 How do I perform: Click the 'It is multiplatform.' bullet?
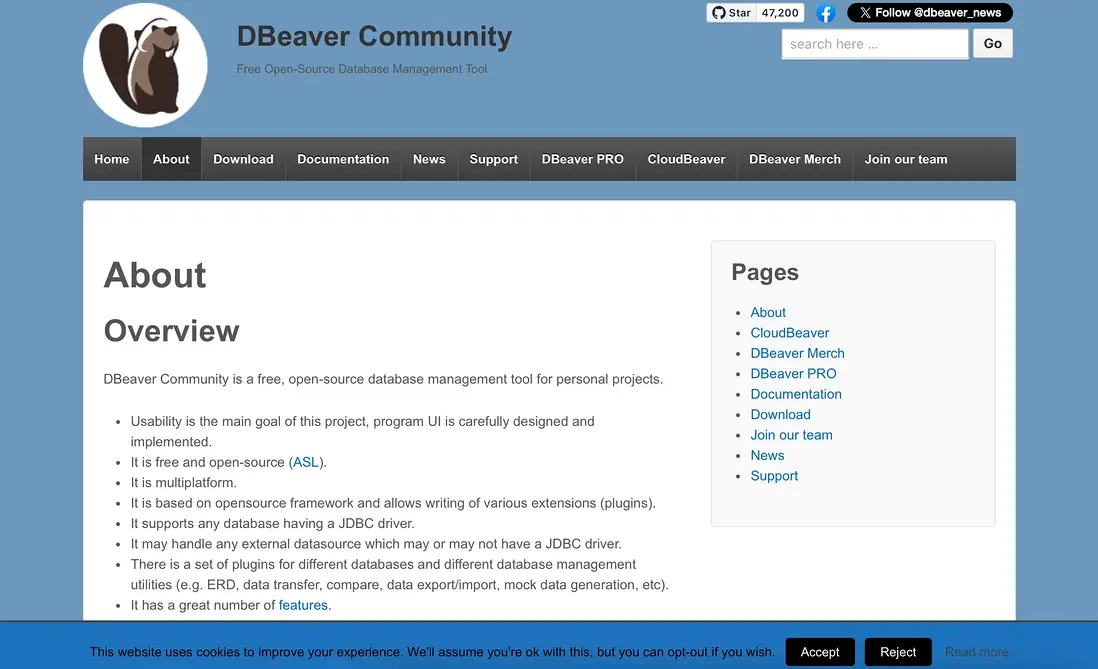pos(183,483)
